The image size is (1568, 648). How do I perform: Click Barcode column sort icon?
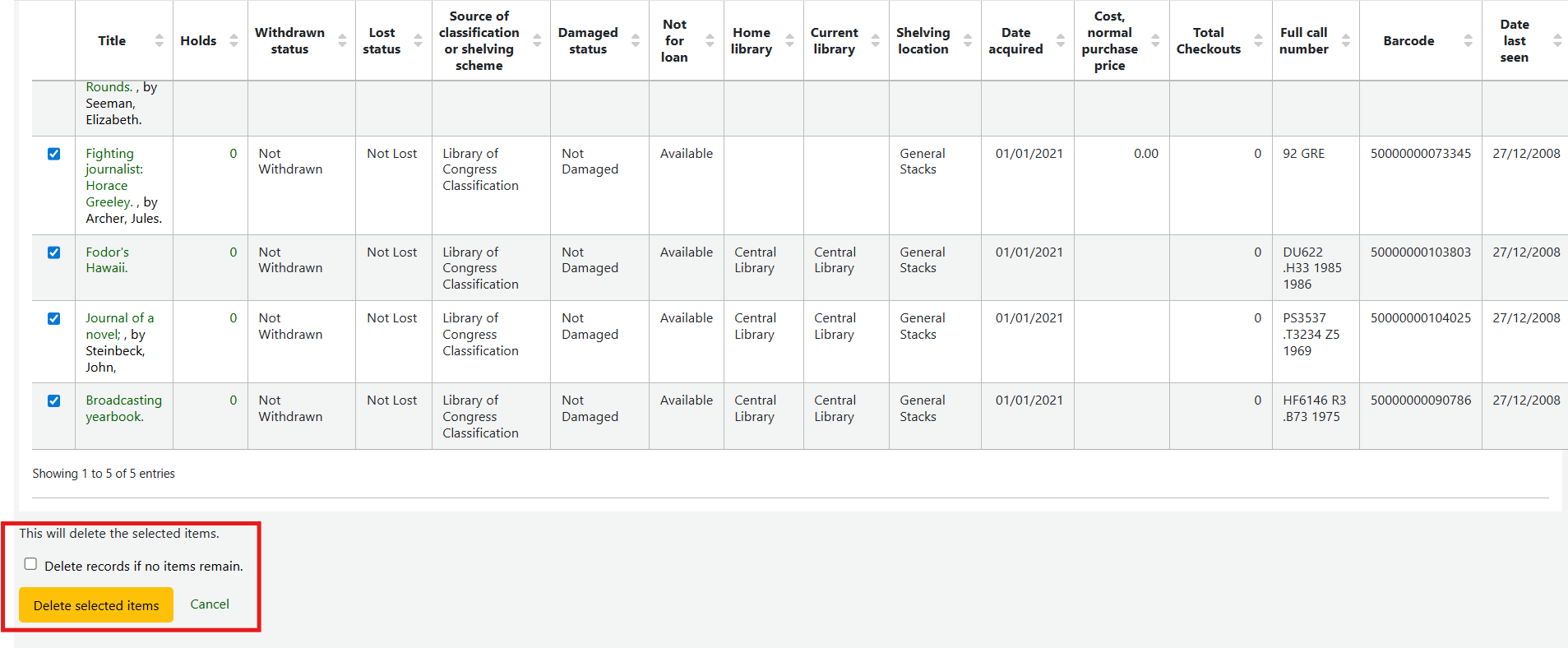click(1468, 40)
